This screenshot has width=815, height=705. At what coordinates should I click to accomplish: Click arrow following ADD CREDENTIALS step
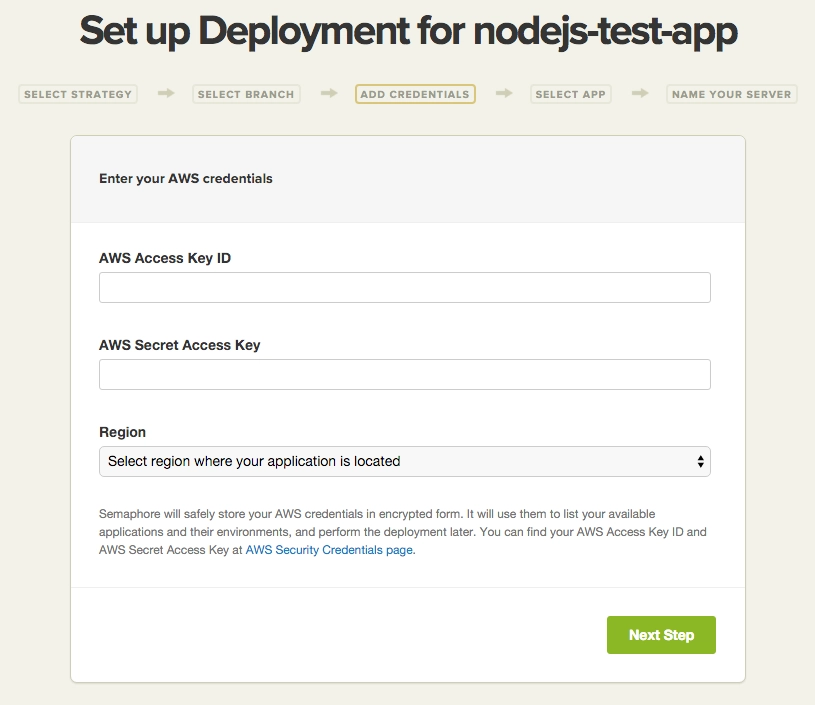tap(504, 94)
